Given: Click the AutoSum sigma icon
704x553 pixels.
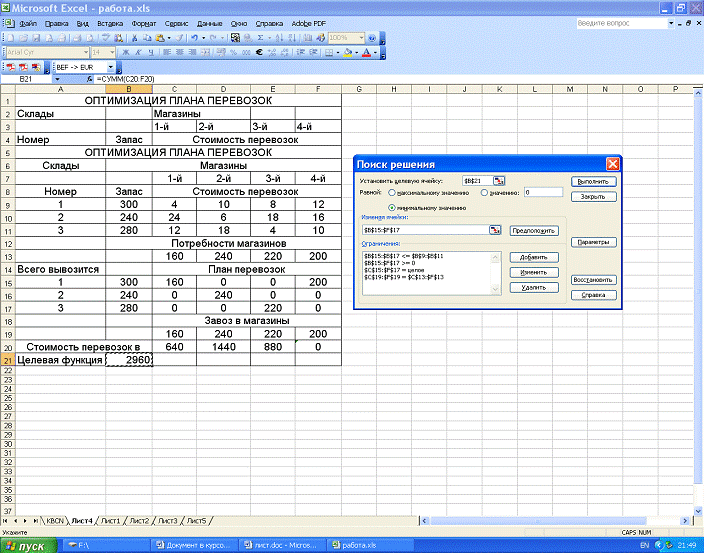Looking at the screenshot, I should (x=260, y=37).
